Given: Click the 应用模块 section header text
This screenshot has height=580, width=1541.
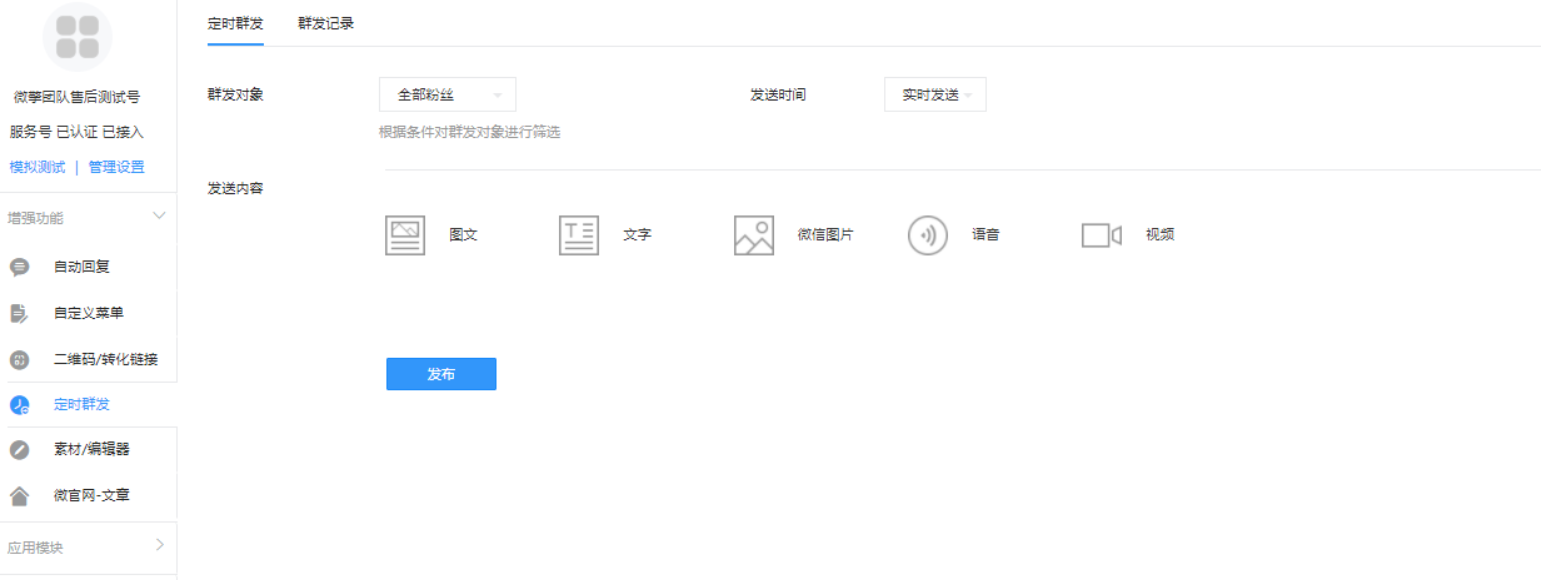Looking at the screenshot, I should click(36, 548).
